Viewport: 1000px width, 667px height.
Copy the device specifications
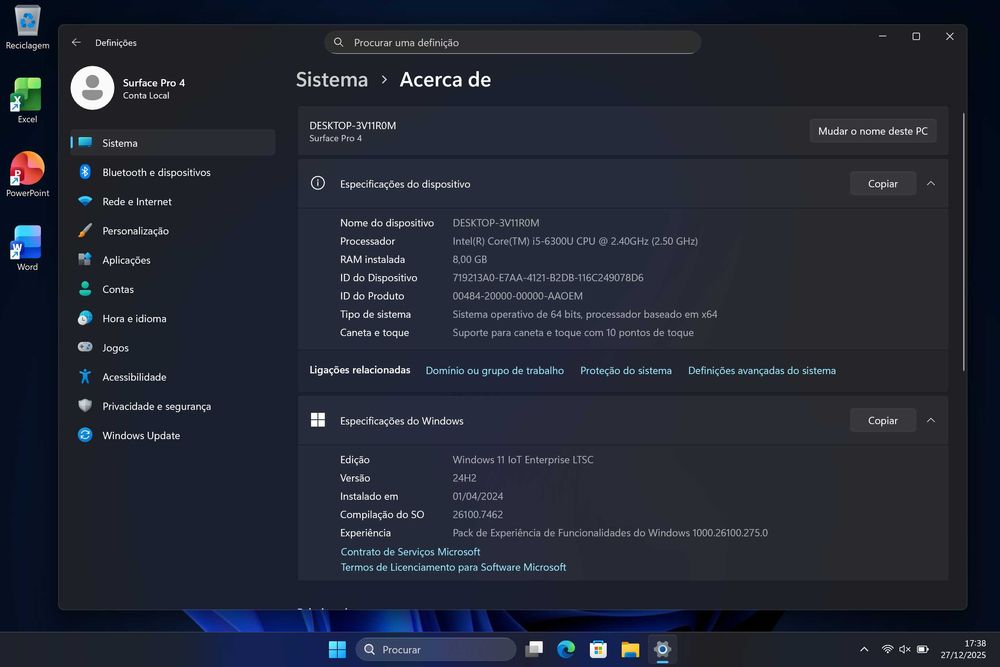883,184
